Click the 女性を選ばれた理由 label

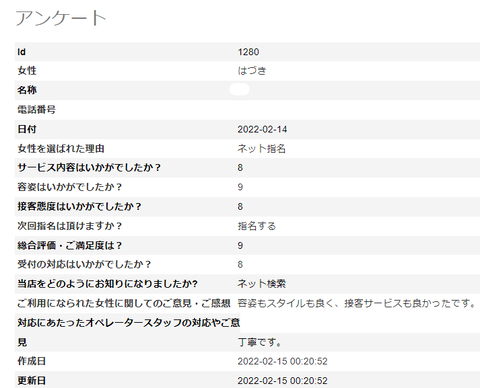pos(61,148)
